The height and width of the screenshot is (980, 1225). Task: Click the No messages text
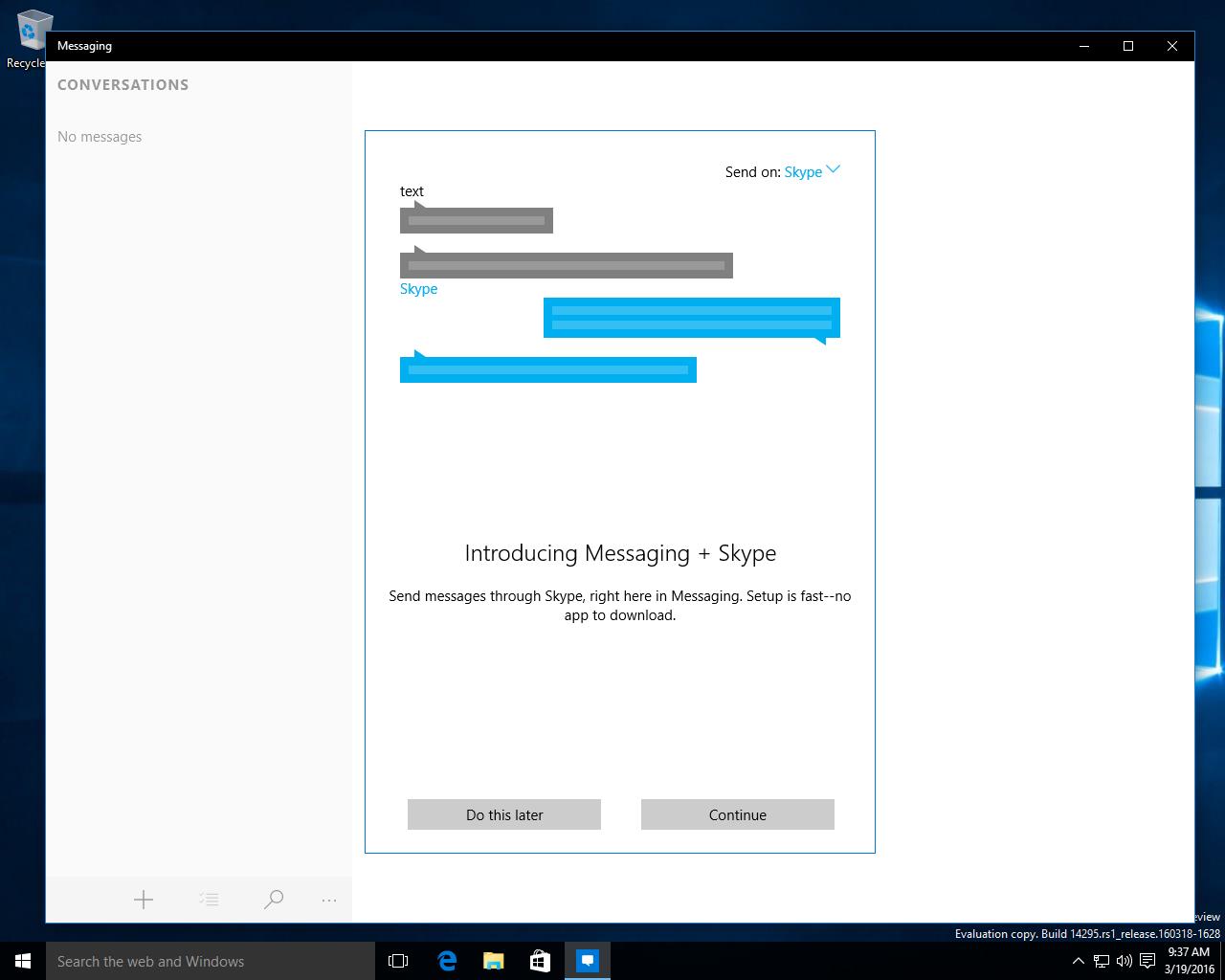[x=100, y=137]
